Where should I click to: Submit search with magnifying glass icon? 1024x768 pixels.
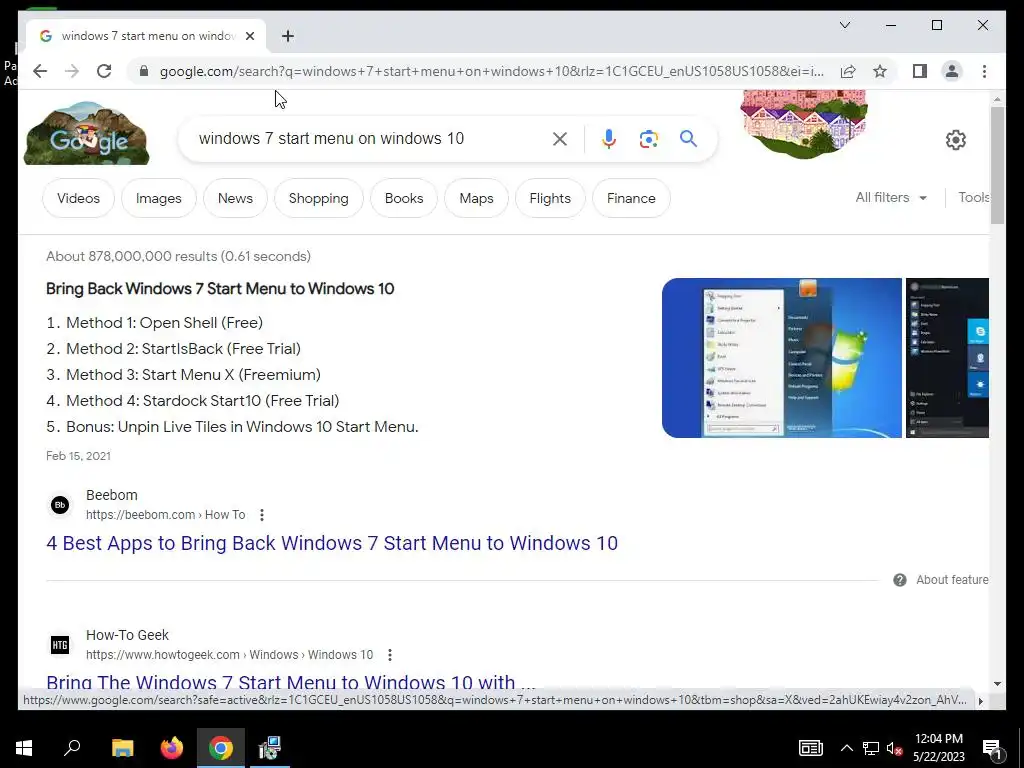click(688, 138)
